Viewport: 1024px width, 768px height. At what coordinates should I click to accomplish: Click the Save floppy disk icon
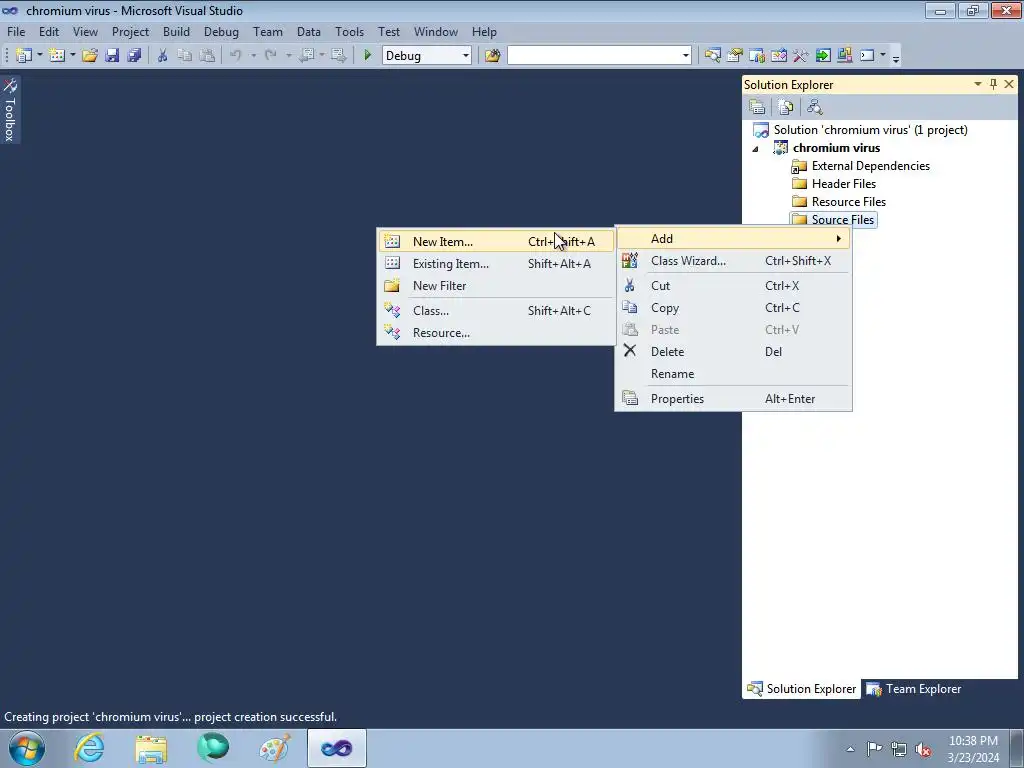point(112,56)
